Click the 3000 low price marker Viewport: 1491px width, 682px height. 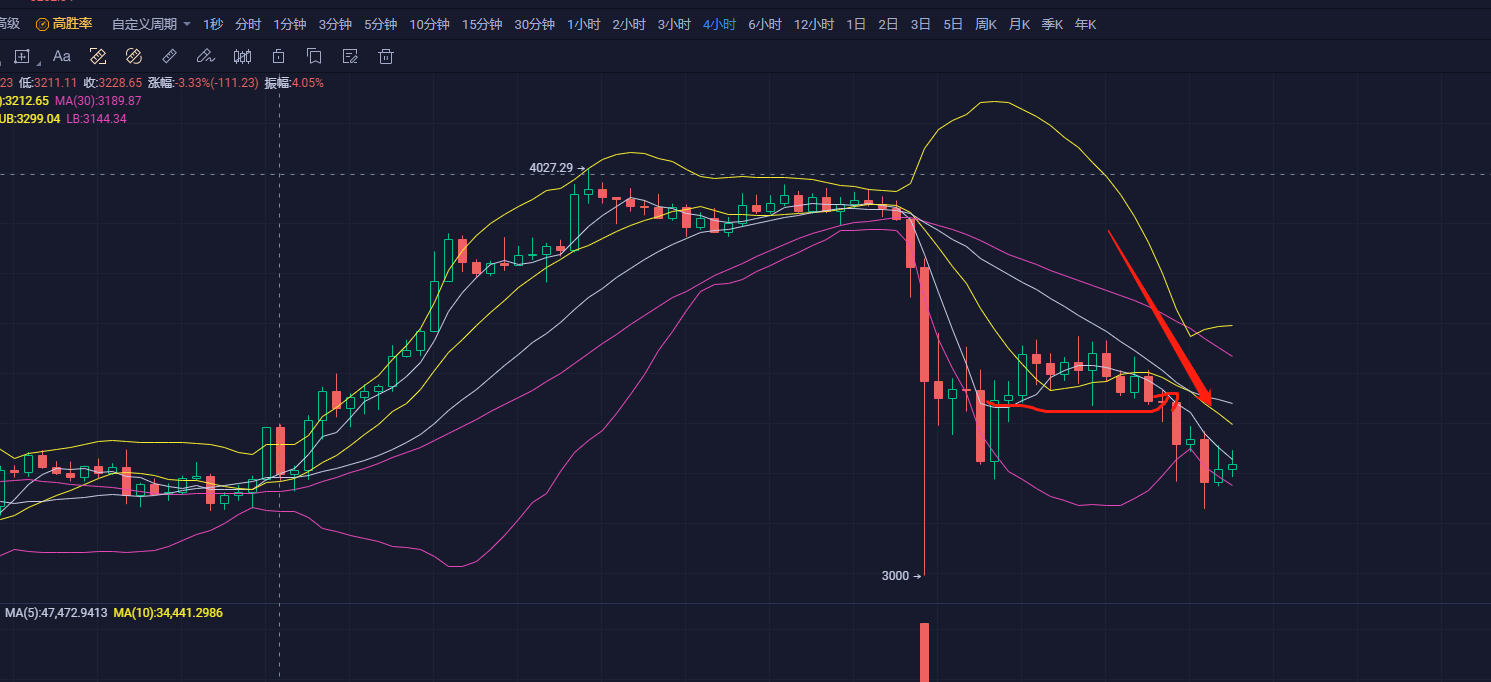point(900,575)
